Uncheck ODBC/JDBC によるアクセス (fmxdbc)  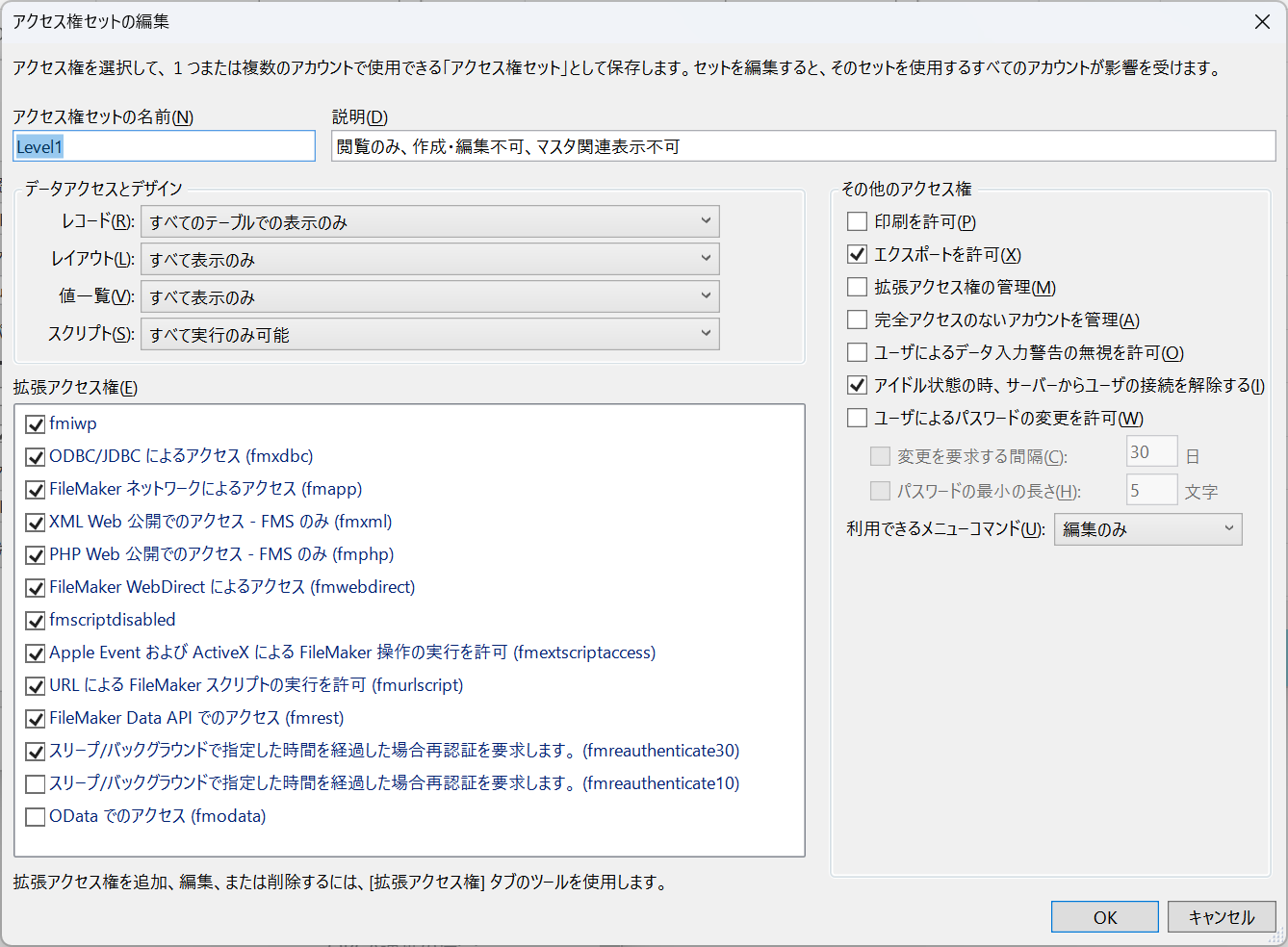click(36, 457)
